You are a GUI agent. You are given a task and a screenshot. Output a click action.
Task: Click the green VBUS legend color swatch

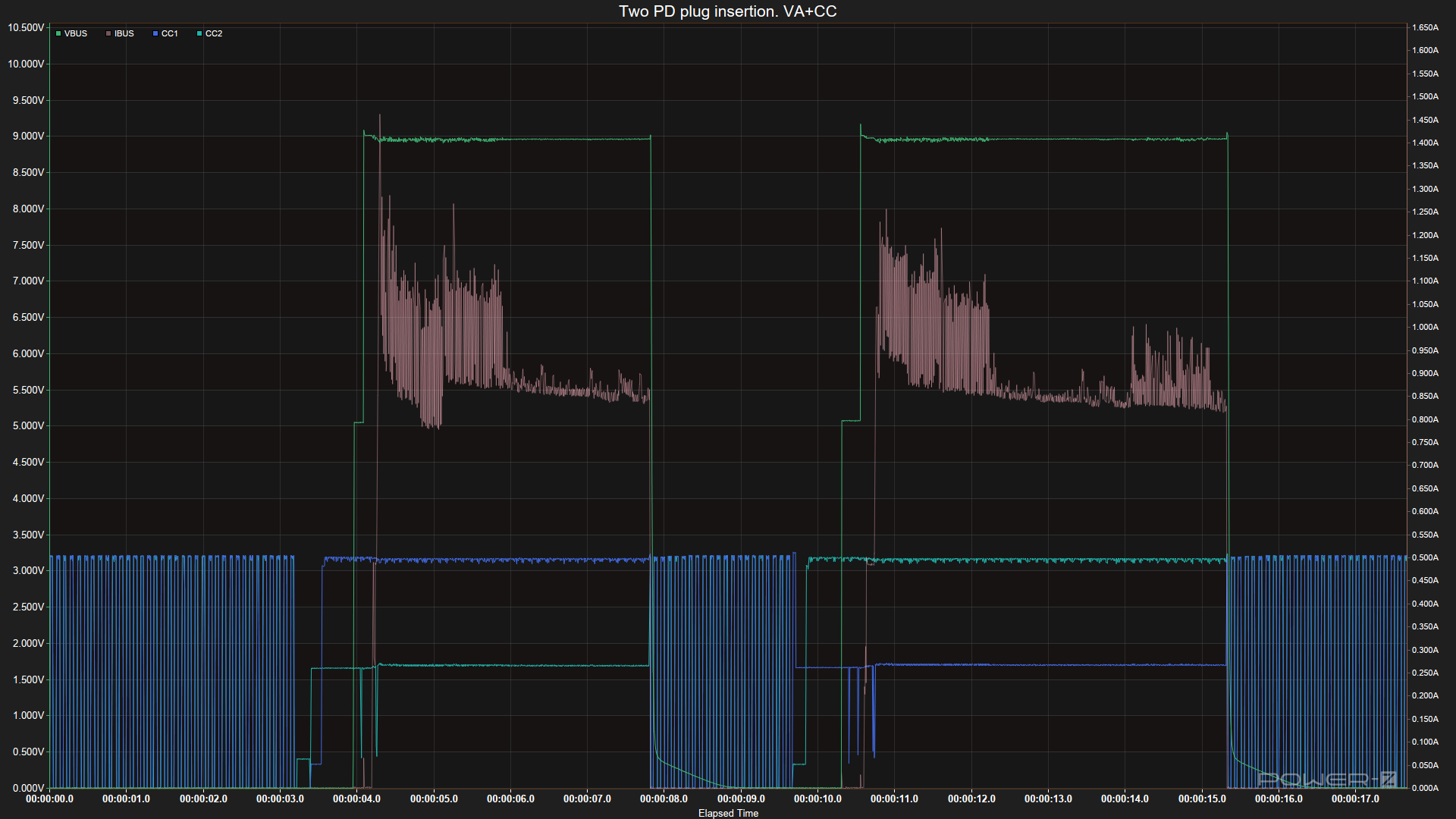pos(58,33)
